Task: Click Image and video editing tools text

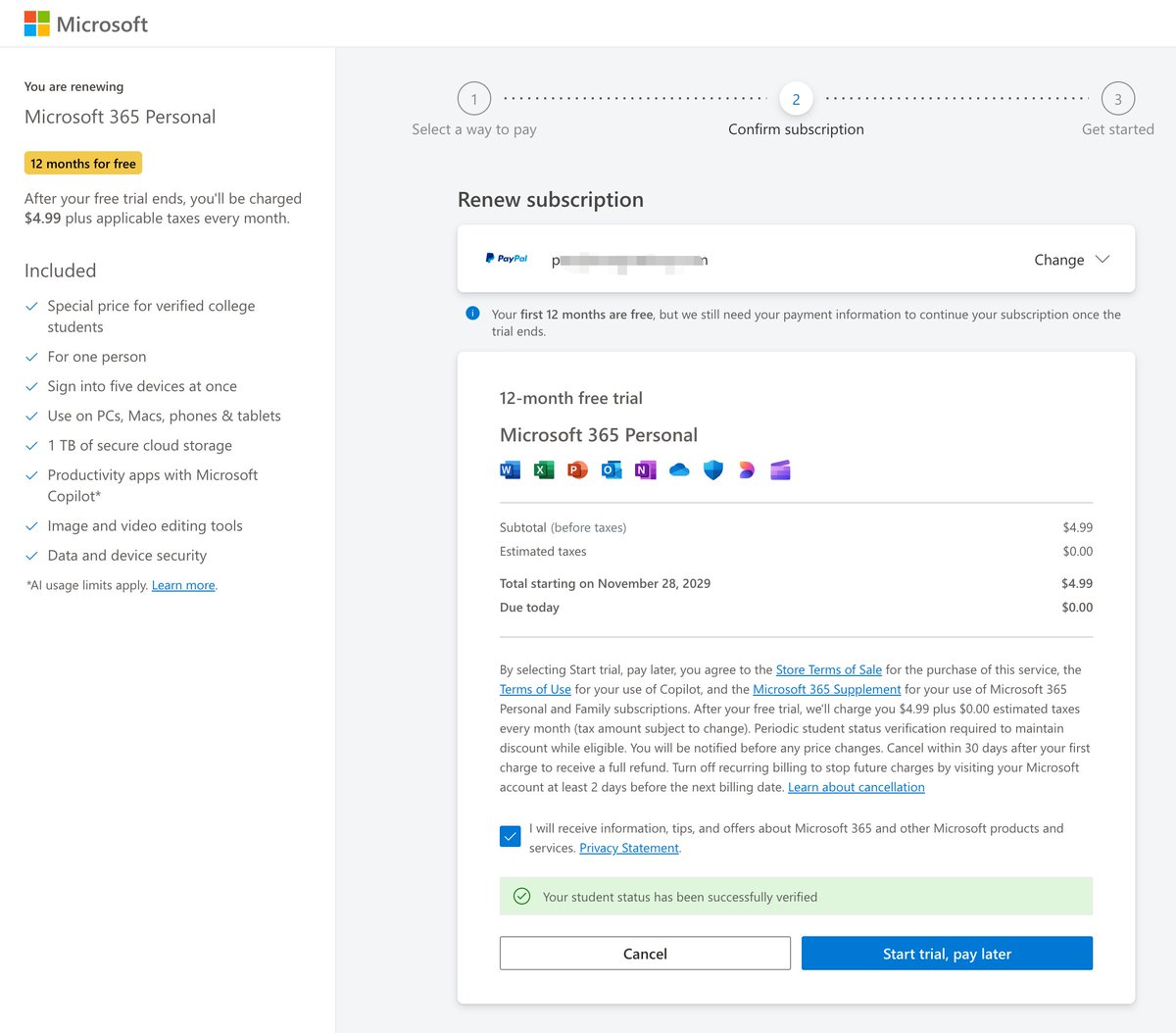Action: point(145,525)
